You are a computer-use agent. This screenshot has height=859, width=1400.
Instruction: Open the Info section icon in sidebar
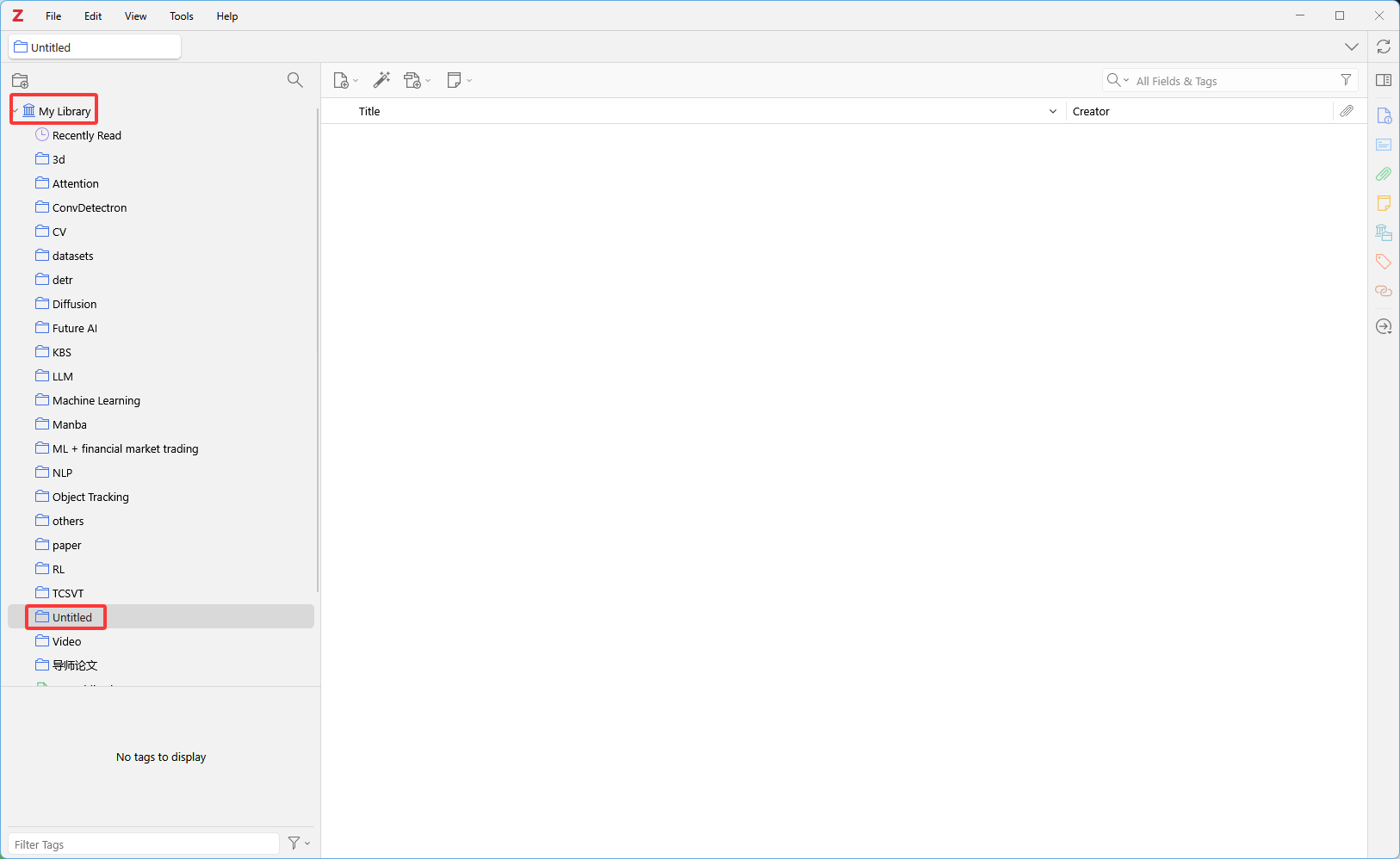1384,115
